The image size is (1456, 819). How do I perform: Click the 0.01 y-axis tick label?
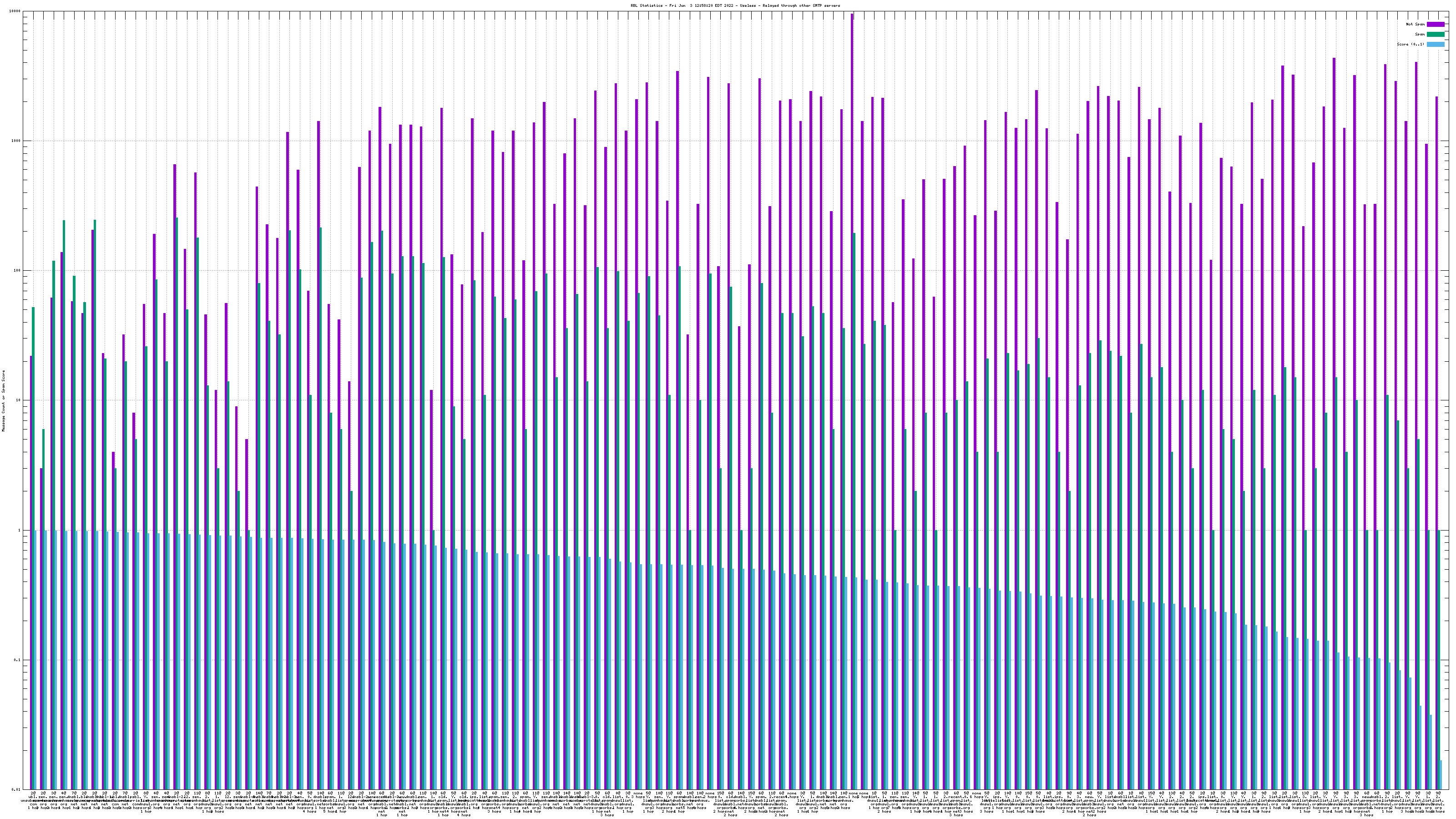17,789
